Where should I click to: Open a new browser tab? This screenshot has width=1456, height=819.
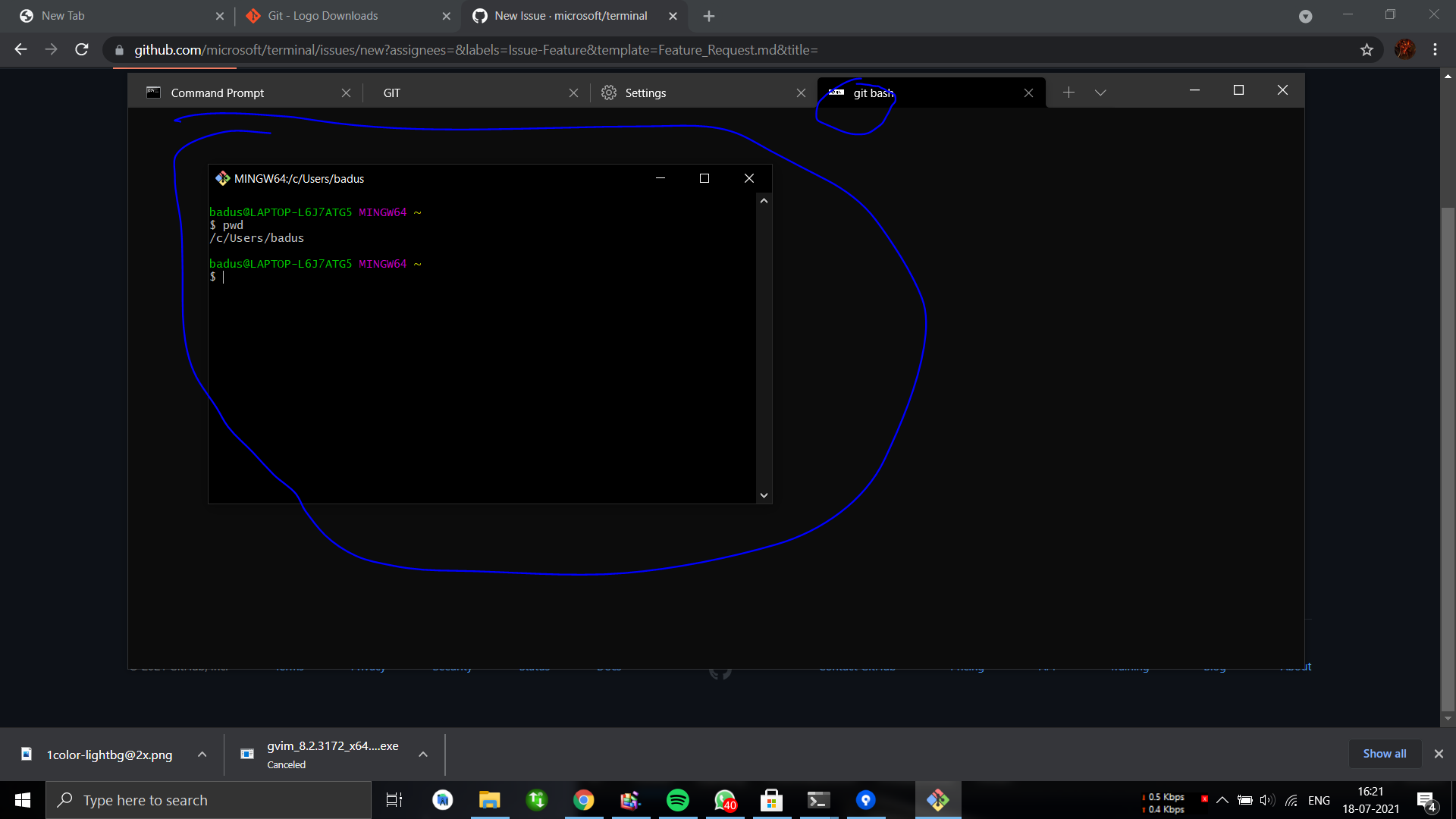[709, 16]
